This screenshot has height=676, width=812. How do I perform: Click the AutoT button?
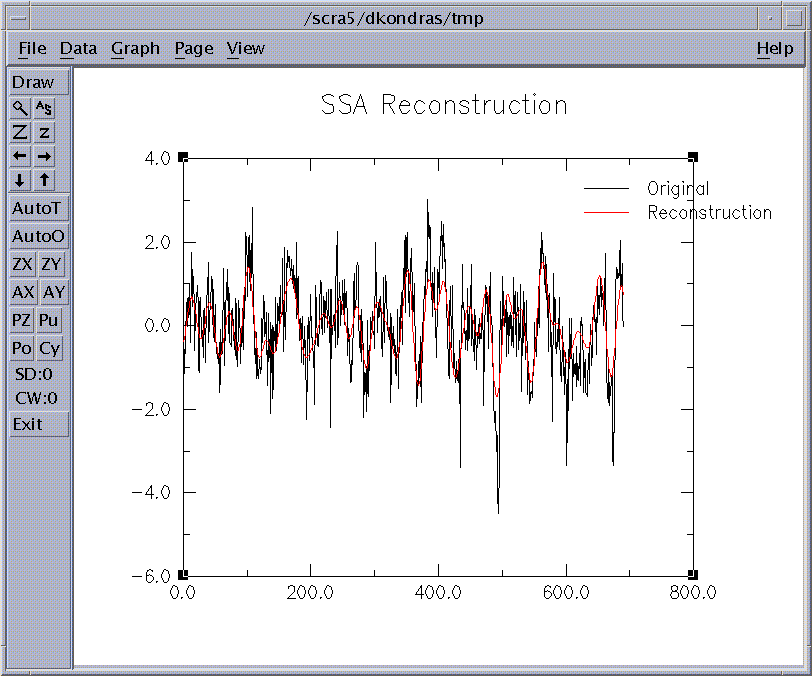point(39,209)
